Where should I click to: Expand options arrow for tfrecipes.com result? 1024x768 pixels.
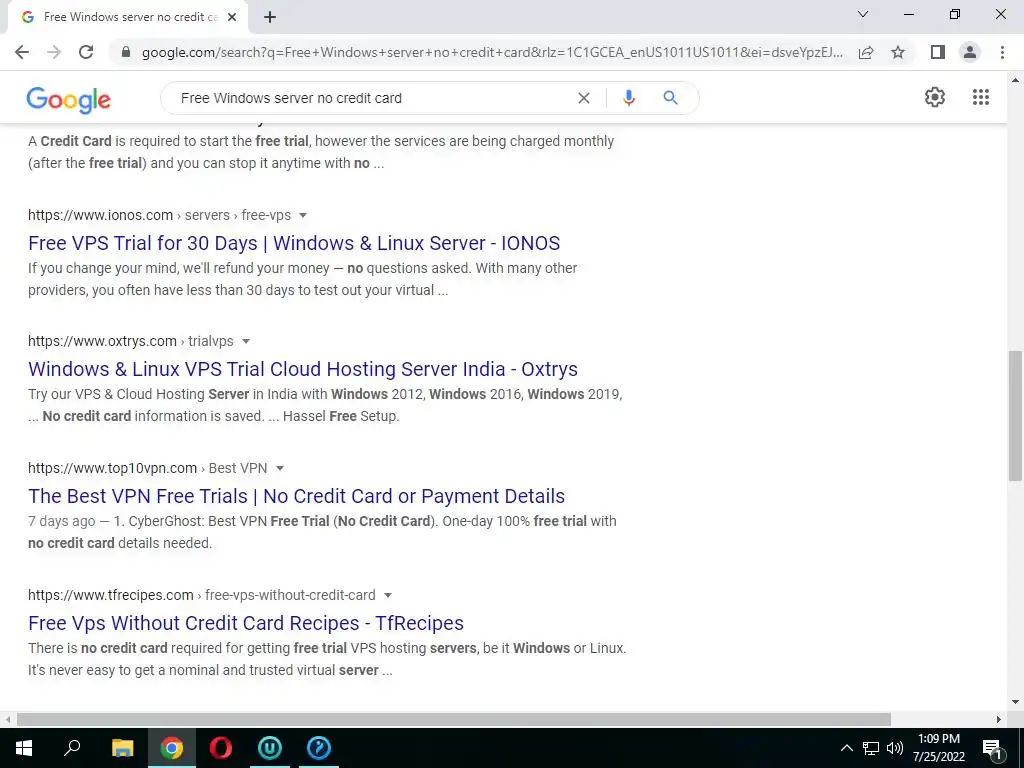point(387,596)
